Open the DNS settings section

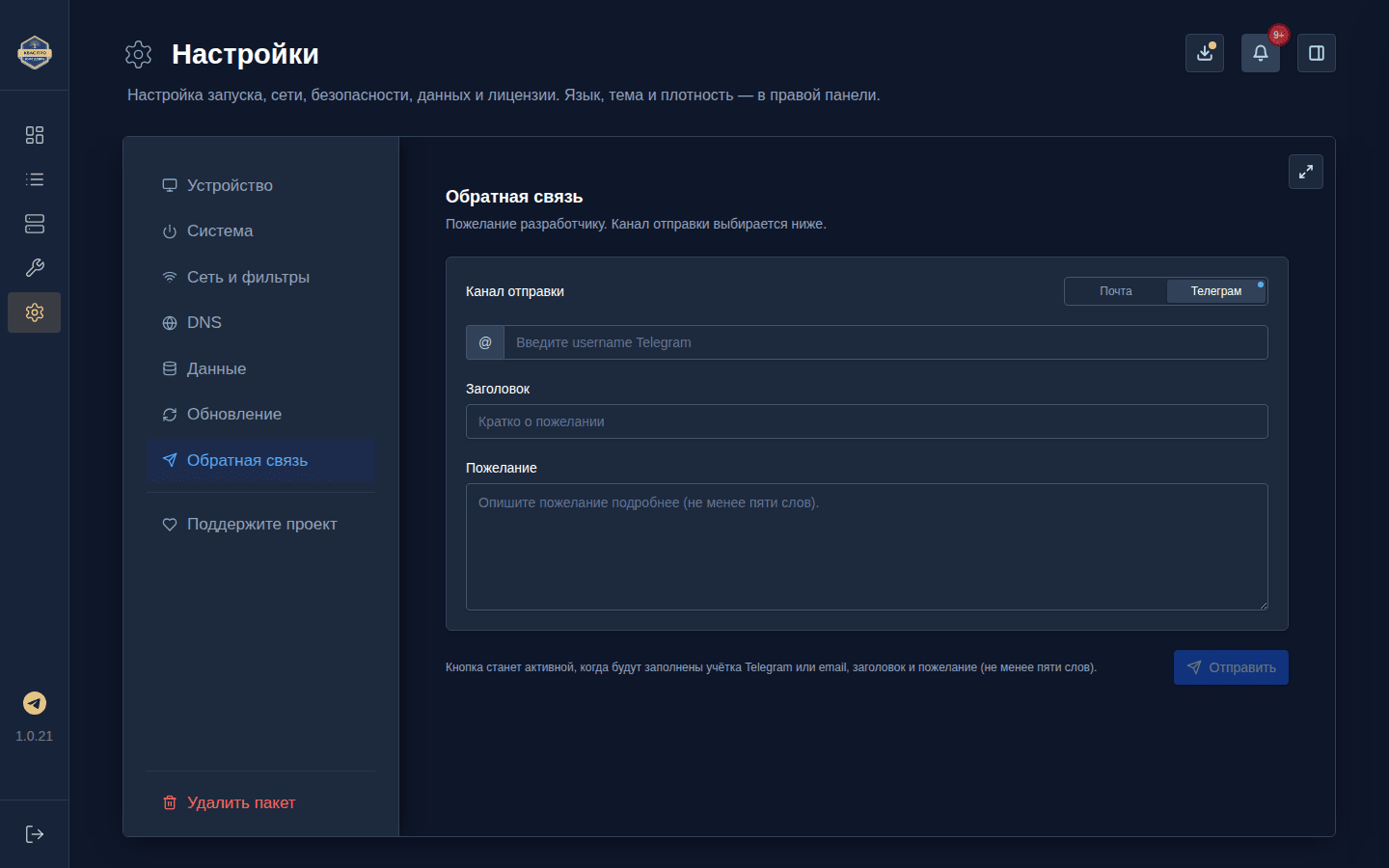[x=260, y=323]
